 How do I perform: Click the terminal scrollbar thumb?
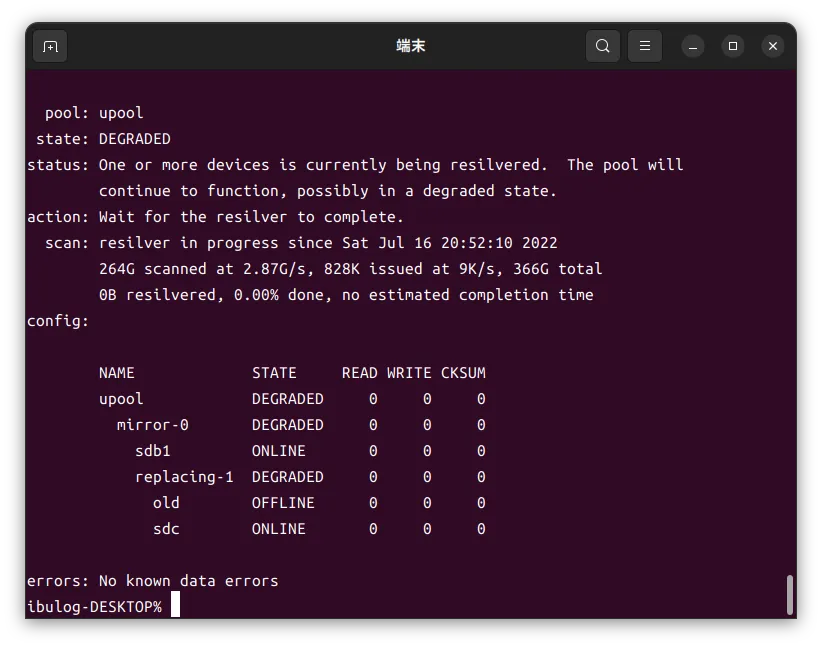[789, 595]
